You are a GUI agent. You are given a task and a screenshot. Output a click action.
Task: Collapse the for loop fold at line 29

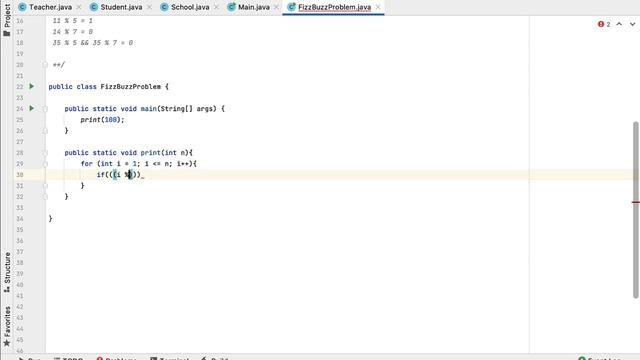point(45,164)
